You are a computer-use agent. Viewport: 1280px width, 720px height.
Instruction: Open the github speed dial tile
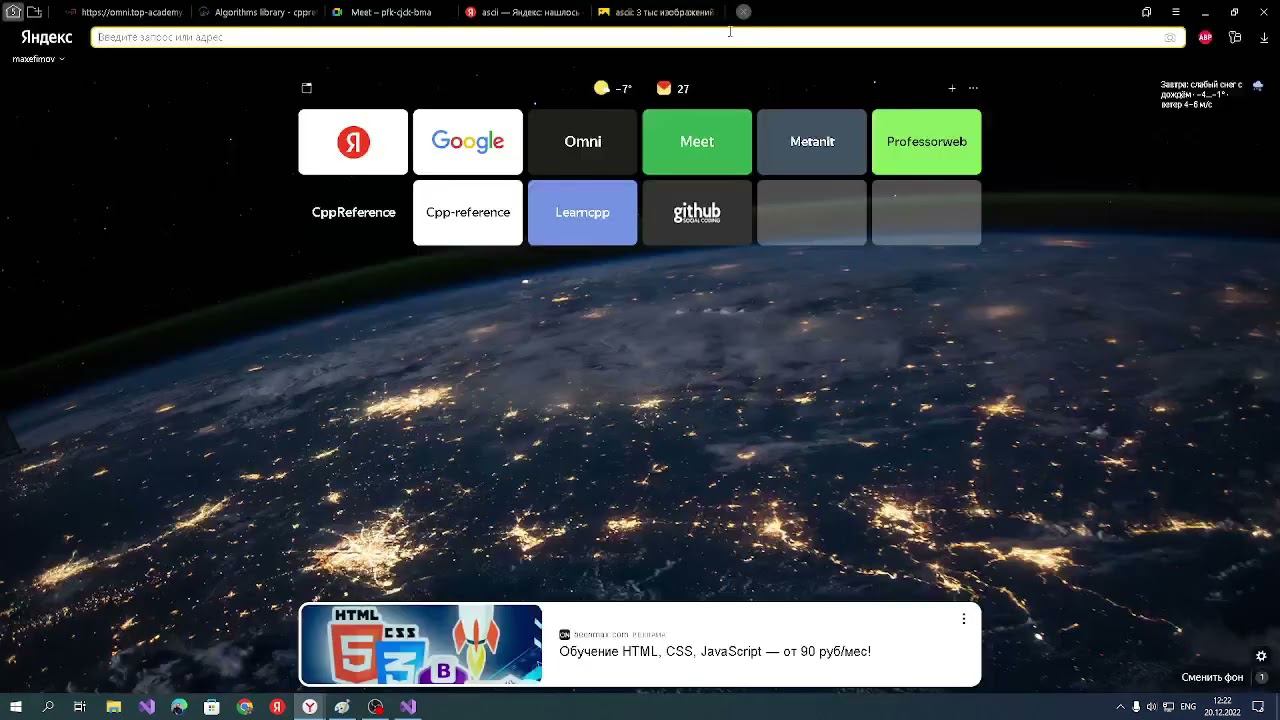point(697,212)
